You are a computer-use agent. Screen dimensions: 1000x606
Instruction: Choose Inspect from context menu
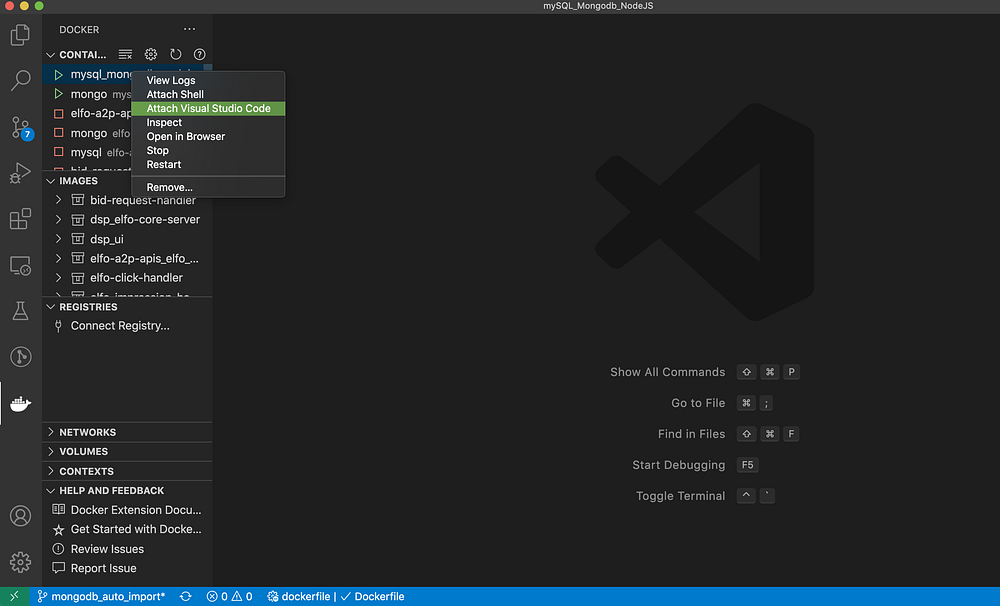(x=208, y=122)
